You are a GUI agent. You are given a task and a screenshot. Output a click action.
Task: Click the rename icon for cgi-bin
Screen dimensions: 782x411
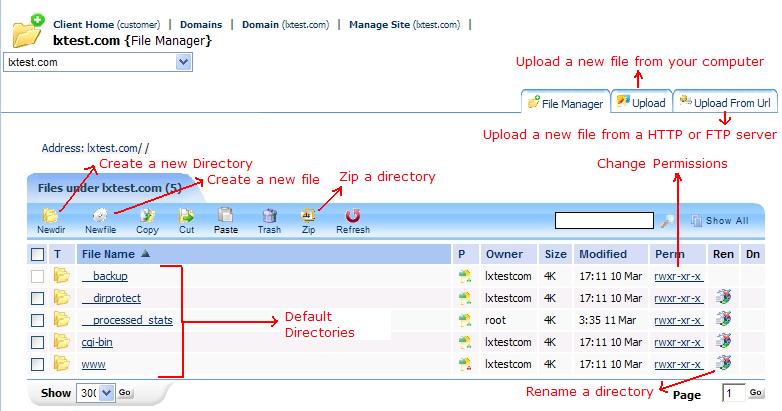point(723,341)
